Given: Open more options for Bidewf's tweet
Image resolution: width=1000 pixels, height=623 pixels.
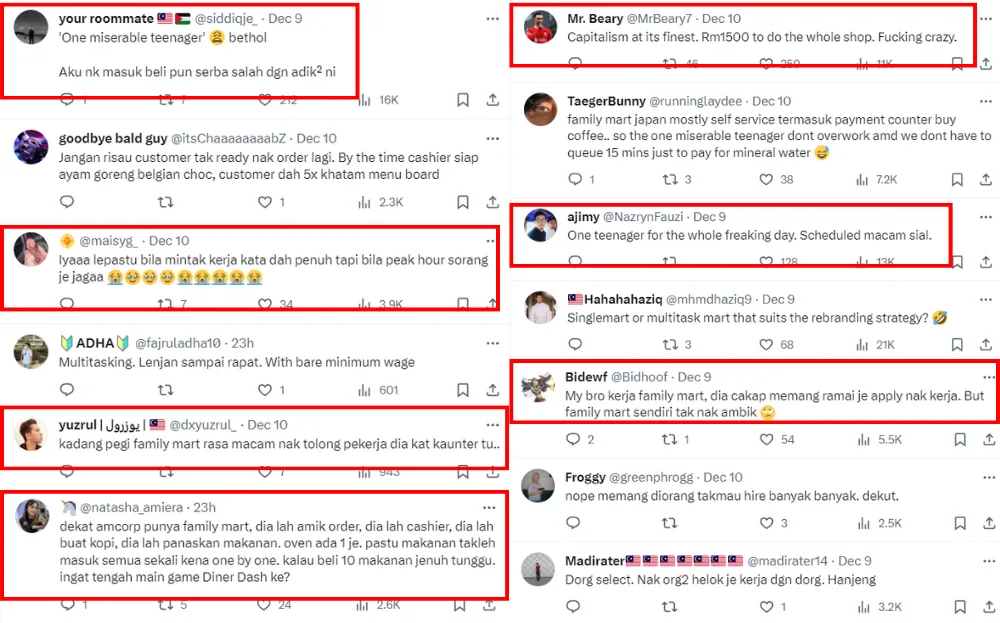Looking at the screenshot, I should tap(988, 377).
